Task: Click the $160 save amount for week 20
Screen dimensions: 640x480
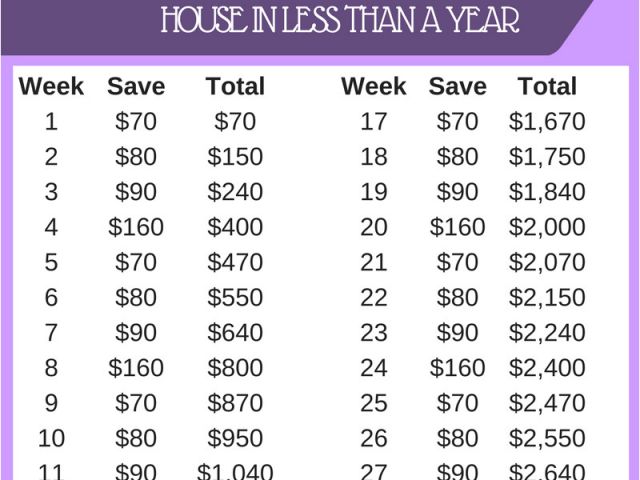Action: [457, 227]
